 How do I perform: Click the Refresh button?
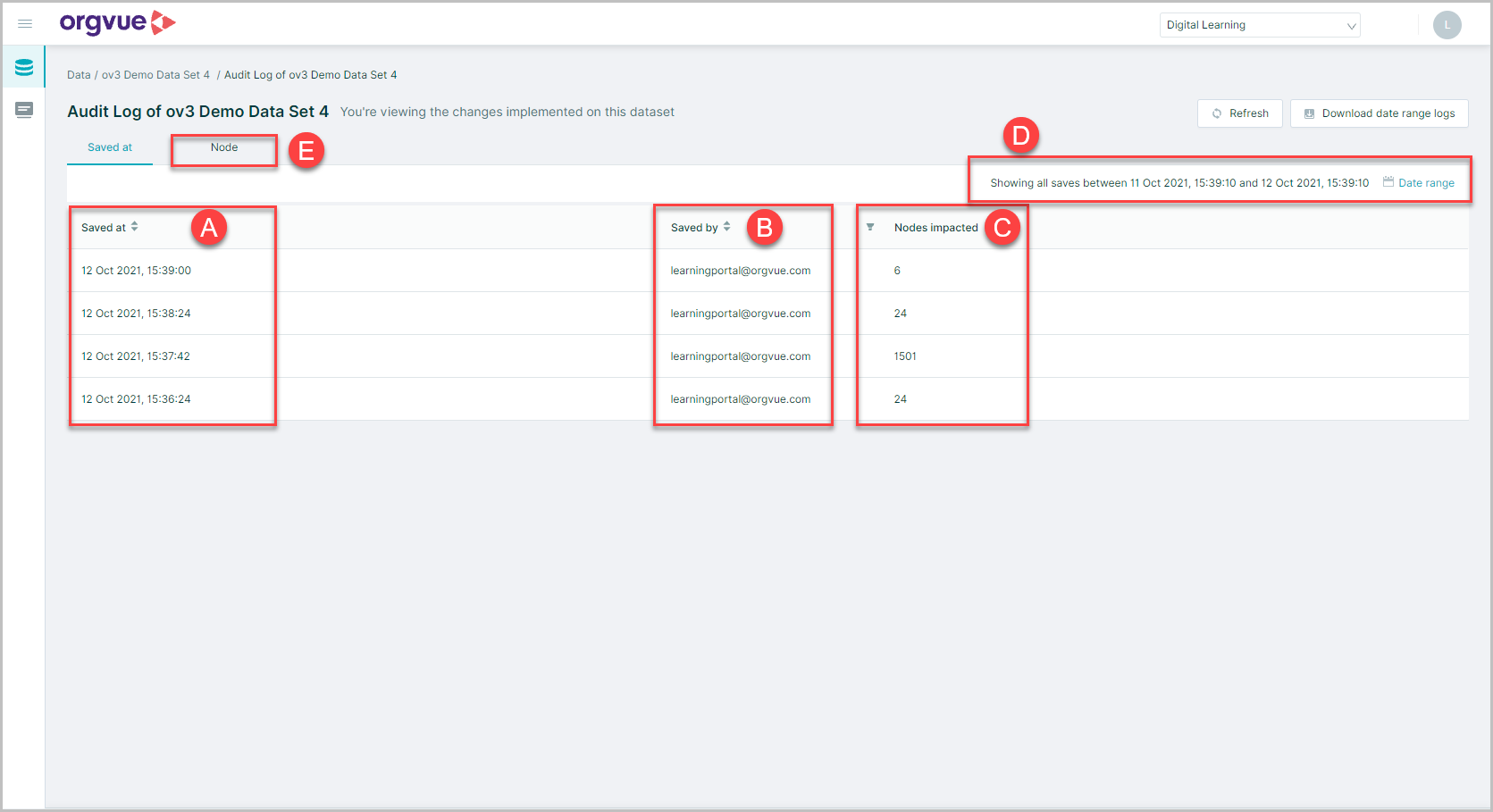[x=1240, y=113]
